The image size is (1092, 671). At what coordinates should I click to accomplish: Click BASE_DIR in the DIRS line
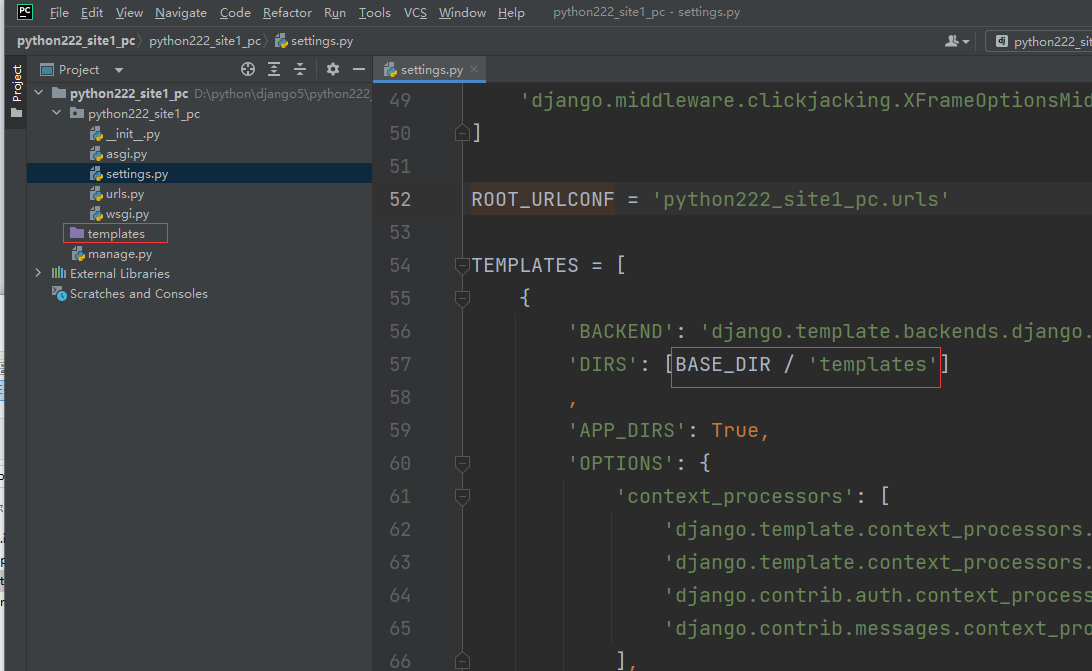pos(723,364)
